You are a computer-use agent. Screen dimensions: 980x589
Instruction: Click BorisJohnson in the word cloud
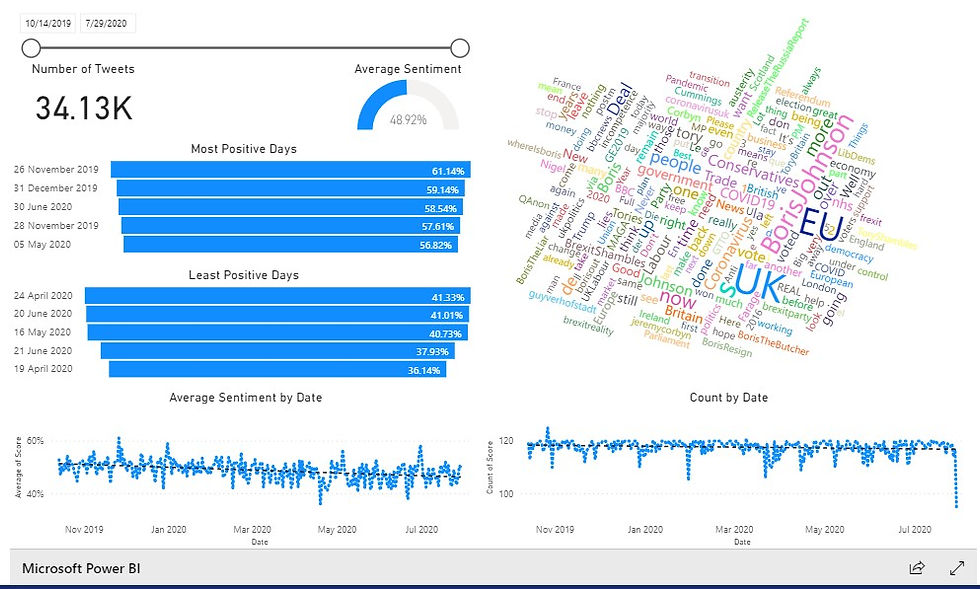tap(806, 184)
